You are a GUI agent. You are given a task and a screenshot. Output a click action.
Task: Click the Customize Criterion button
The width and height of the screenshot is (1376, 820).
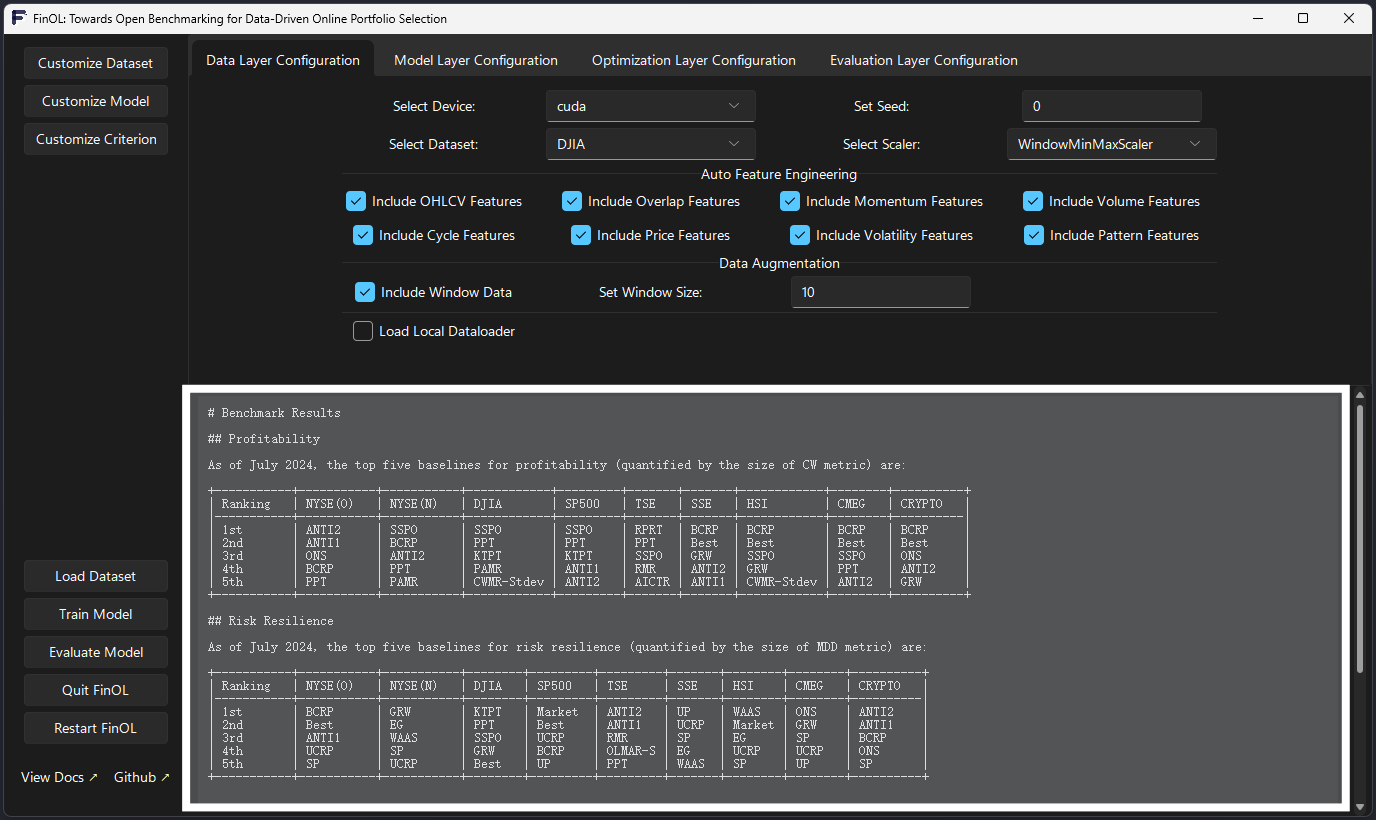96,139
